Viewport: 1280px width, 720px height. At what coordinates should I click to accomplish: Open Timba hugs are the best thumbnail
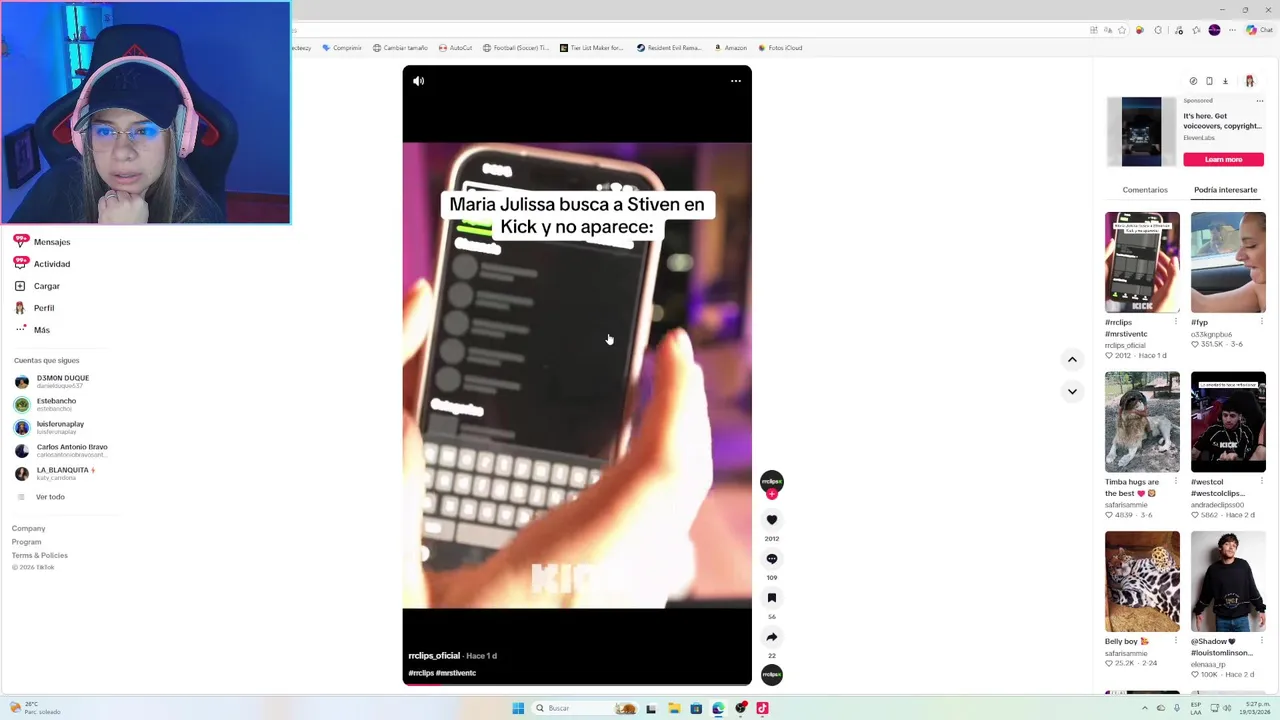(1142, 422)
